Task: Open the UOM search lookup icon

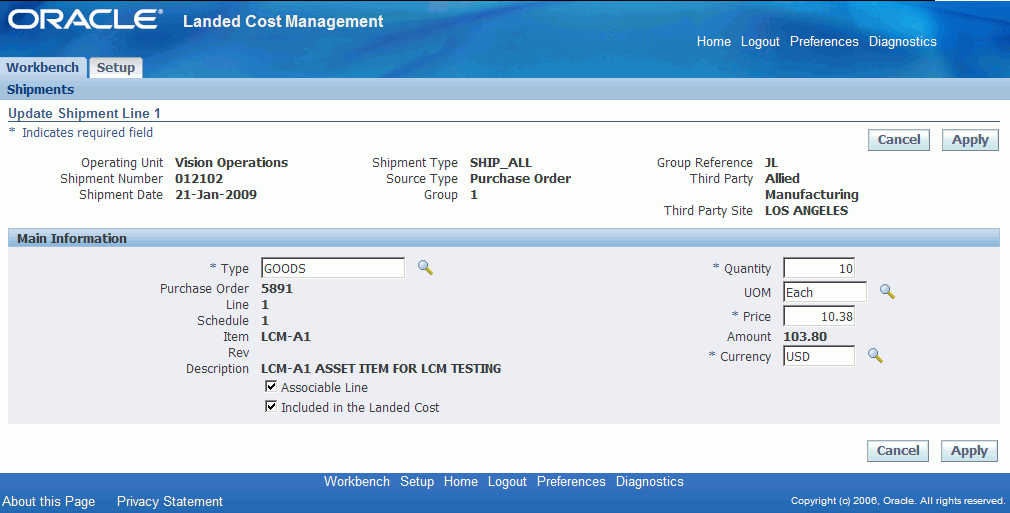Action: (x=887, y=292)
